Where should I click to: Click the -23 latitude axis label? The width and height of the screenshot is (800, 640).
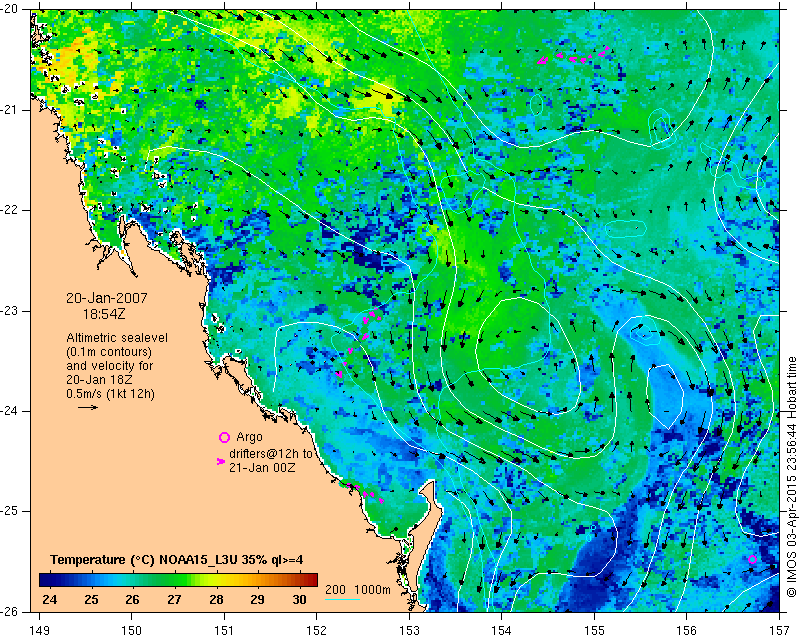coord(10,311)
